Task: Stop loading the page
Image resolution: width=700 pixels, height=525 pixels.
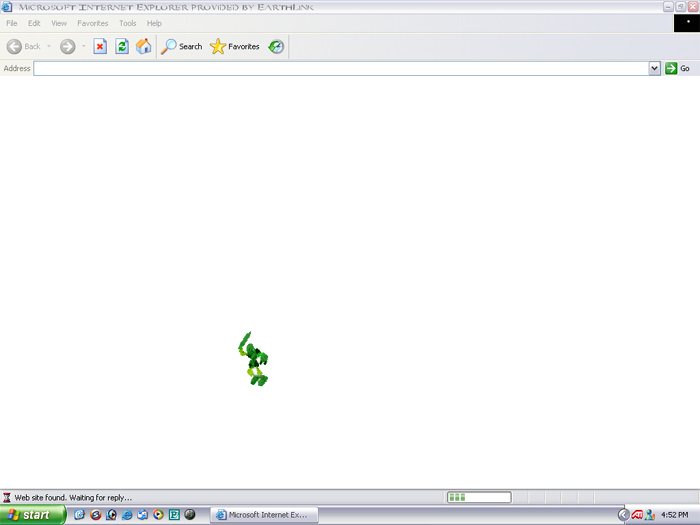Action: (x=100, y=46)
